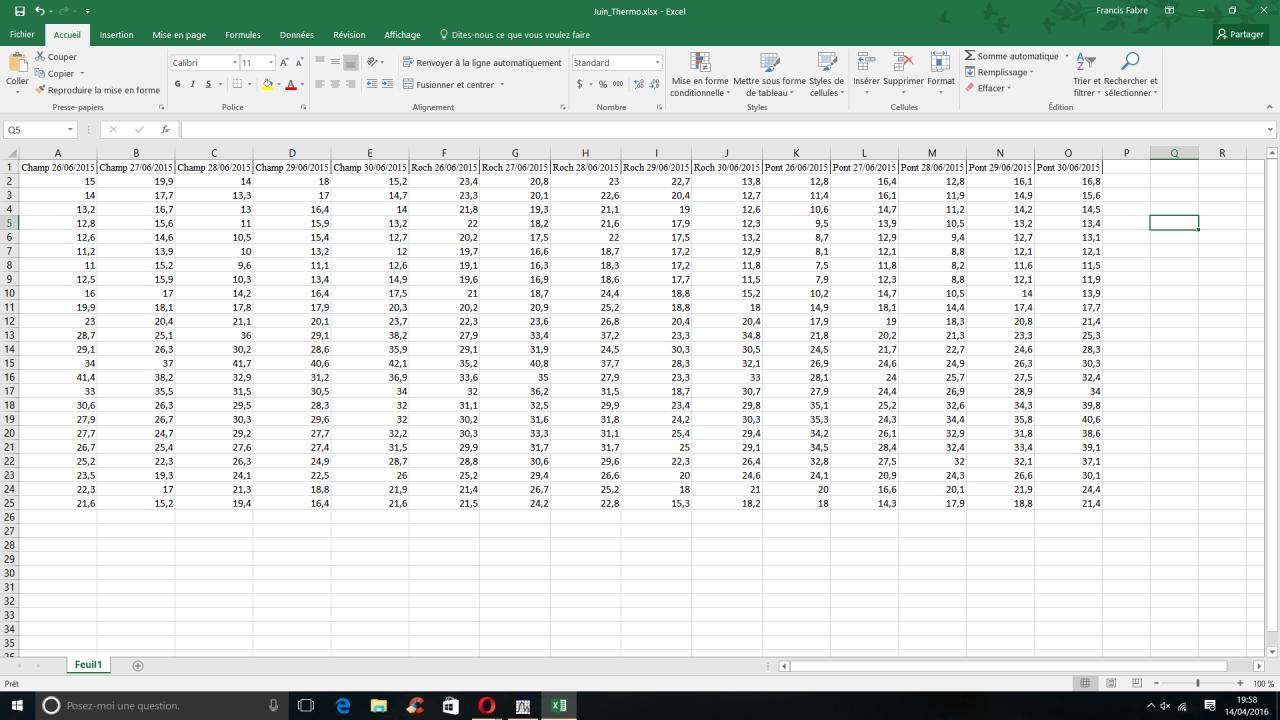1280x720 pixels.
Task: Open Trier et filtrer menu
Action: [1086, 75]
